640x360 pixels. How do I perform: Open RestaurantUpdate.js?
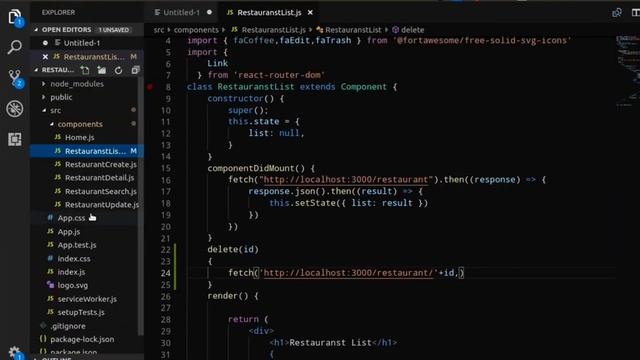tap(102, 205)
